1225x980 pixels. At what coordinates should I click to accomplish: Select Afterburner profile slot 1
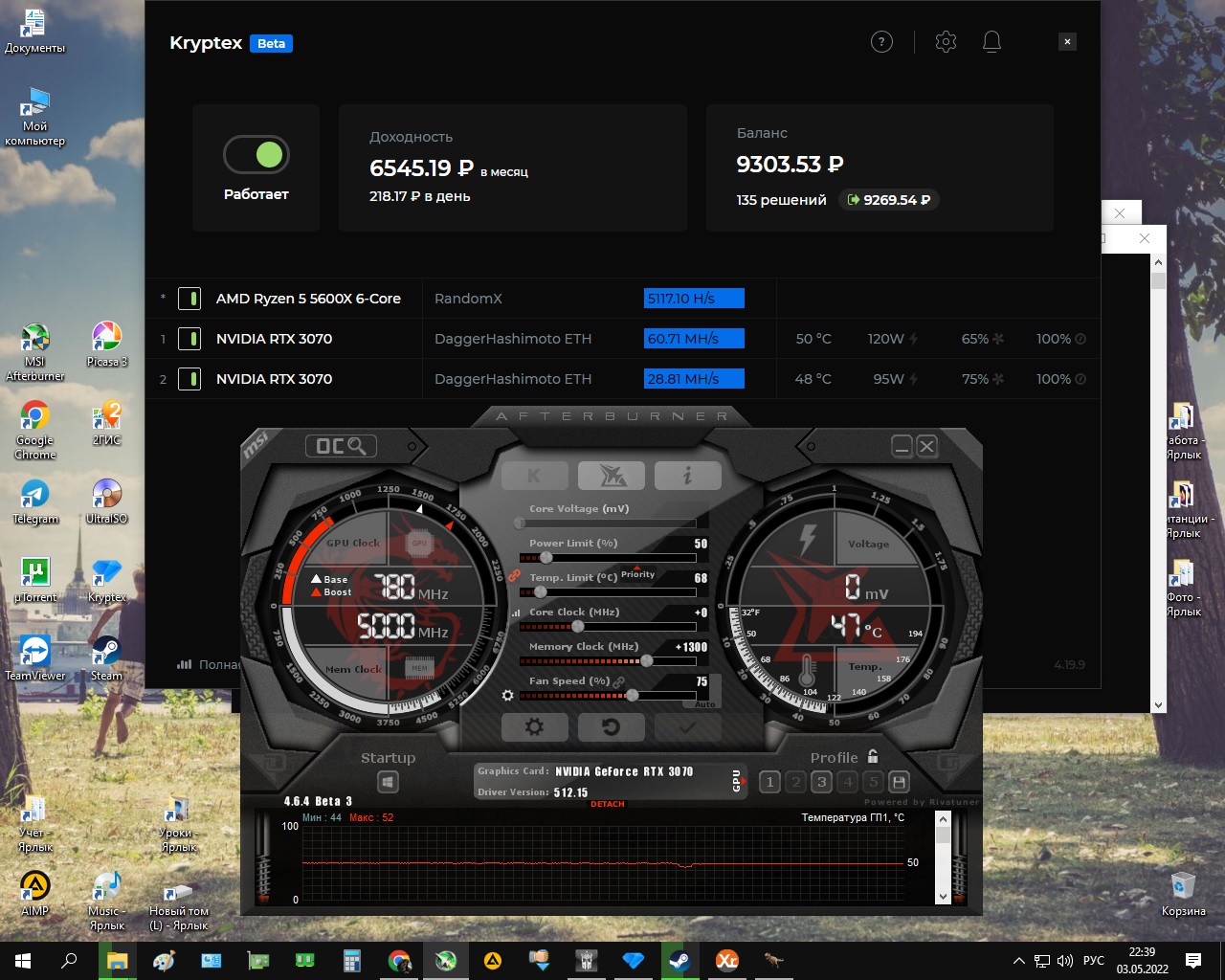click(769, 782)
